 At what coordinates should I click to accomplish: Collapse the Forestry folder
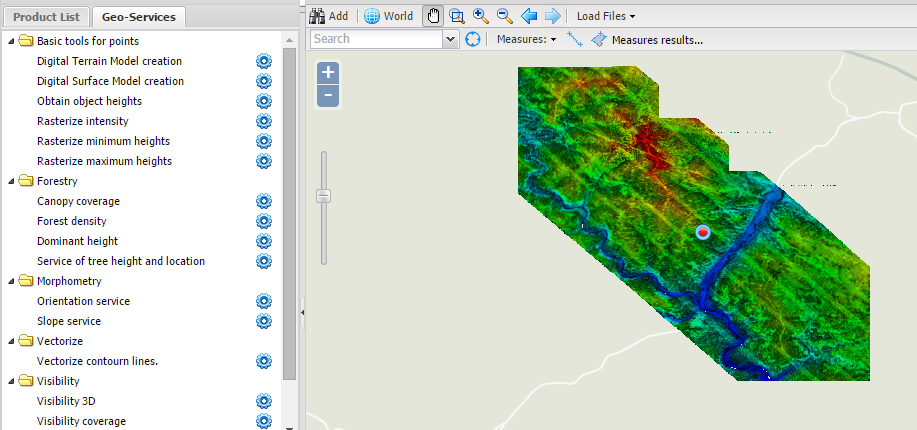(x=11, y=181)
